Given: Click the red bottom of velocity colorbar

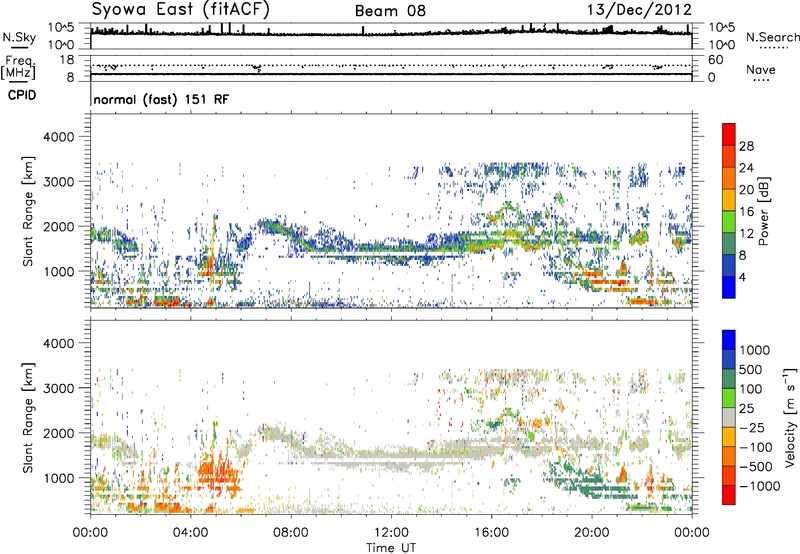Looking at the screenshot, I should point(729,495).
